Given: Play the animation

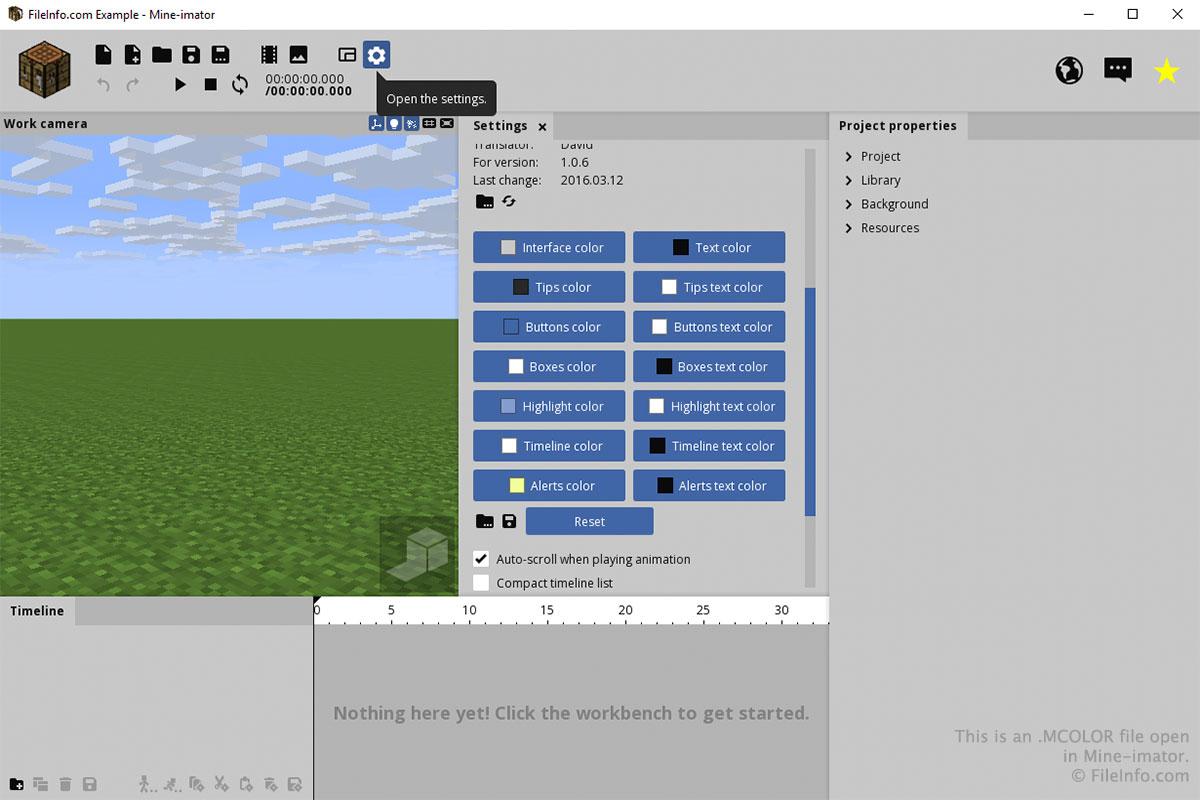Looking at the screenshot, I should [181, 85].
